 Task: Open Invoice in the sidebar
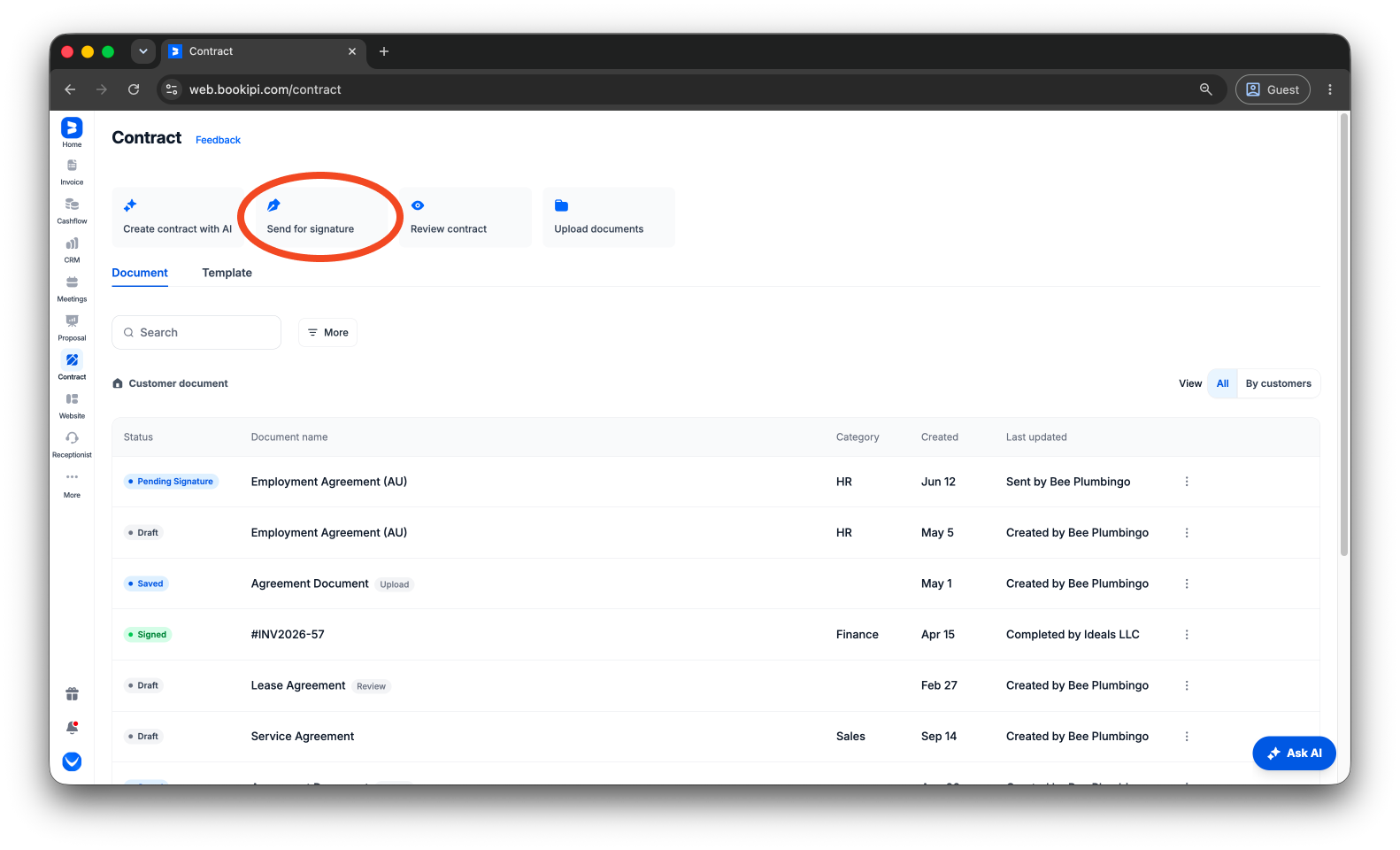click(72, 172)
